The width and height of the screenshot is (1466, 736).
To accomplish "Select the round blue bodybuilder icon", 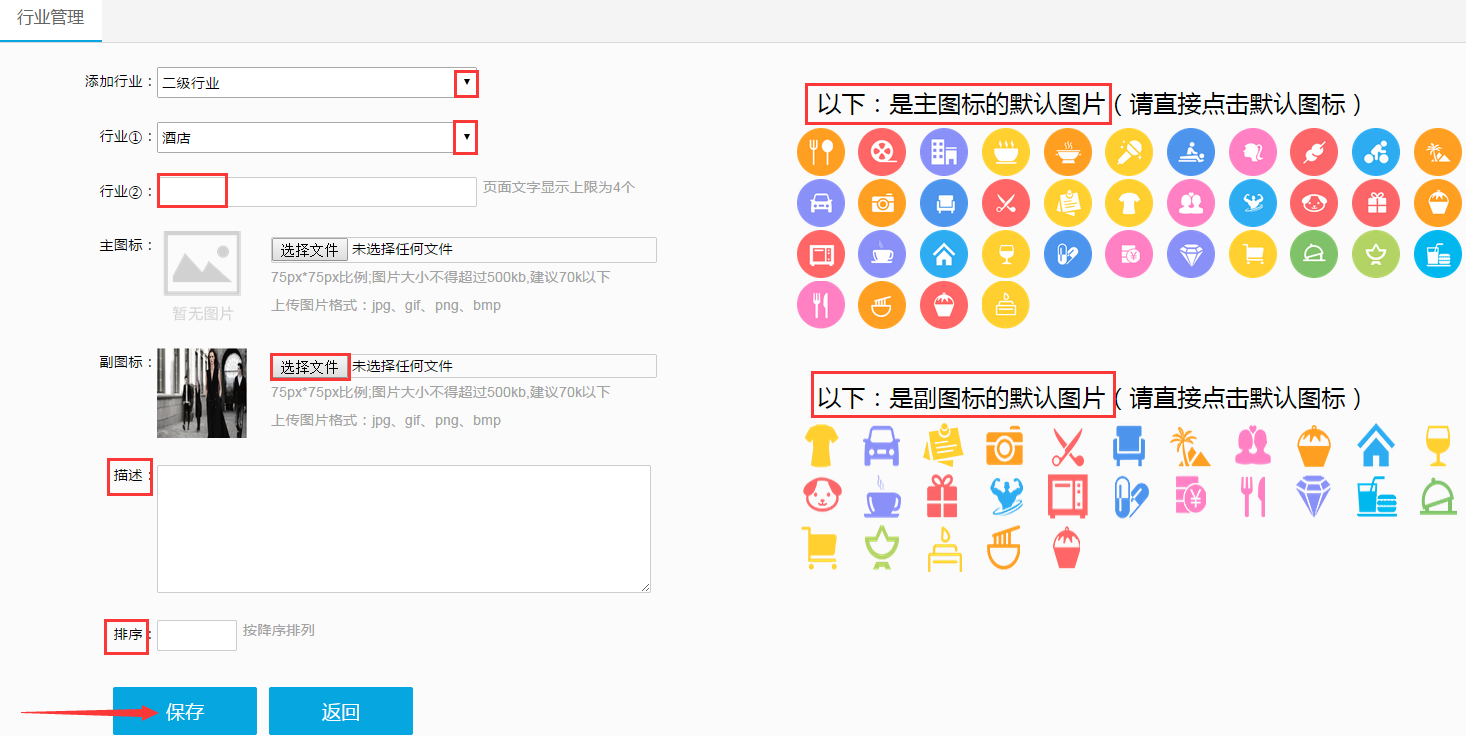I will [x=1253, y=203].
